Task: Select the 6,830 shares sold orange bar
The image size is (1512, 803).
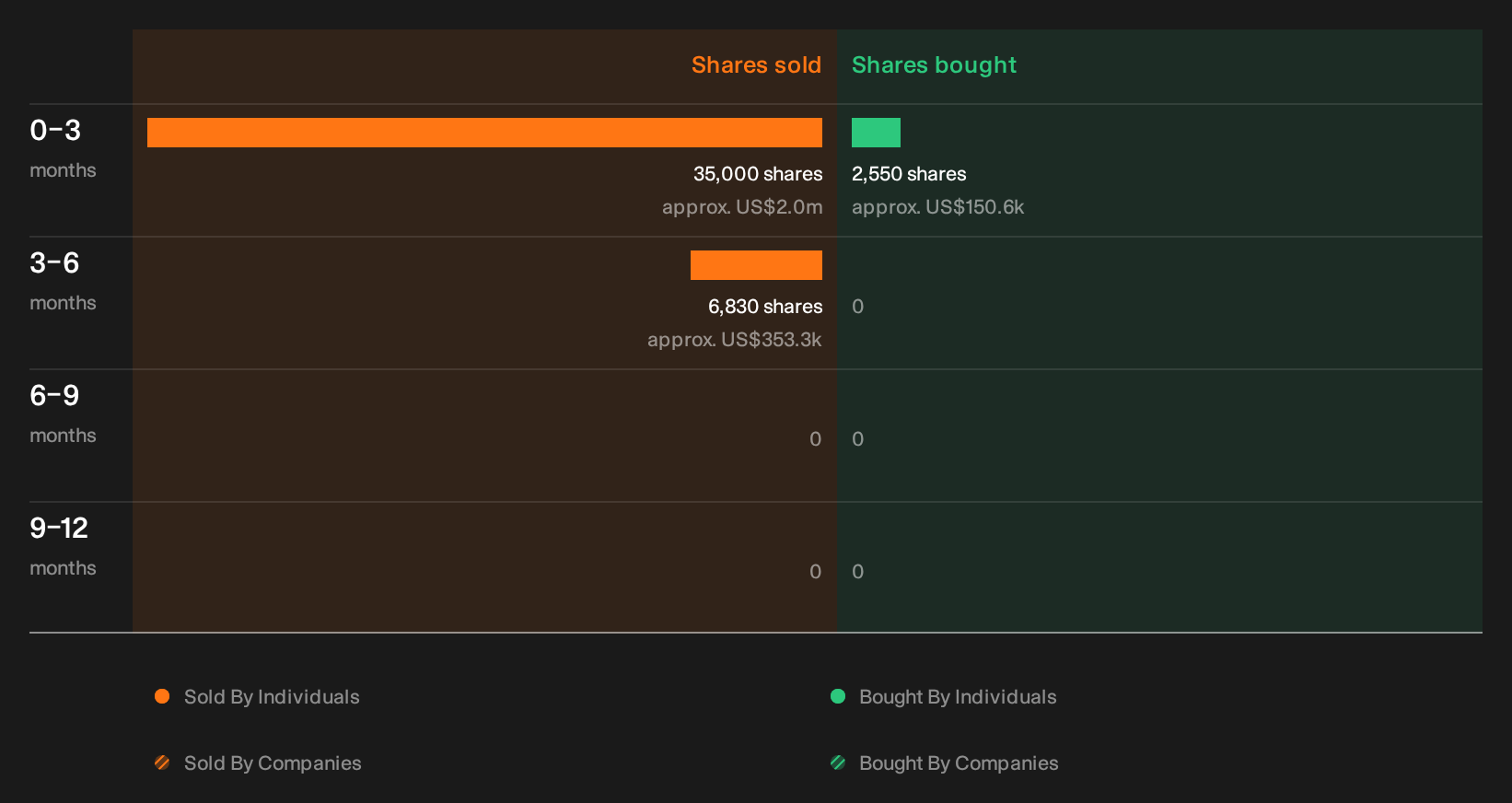Action: click(756, 265)
